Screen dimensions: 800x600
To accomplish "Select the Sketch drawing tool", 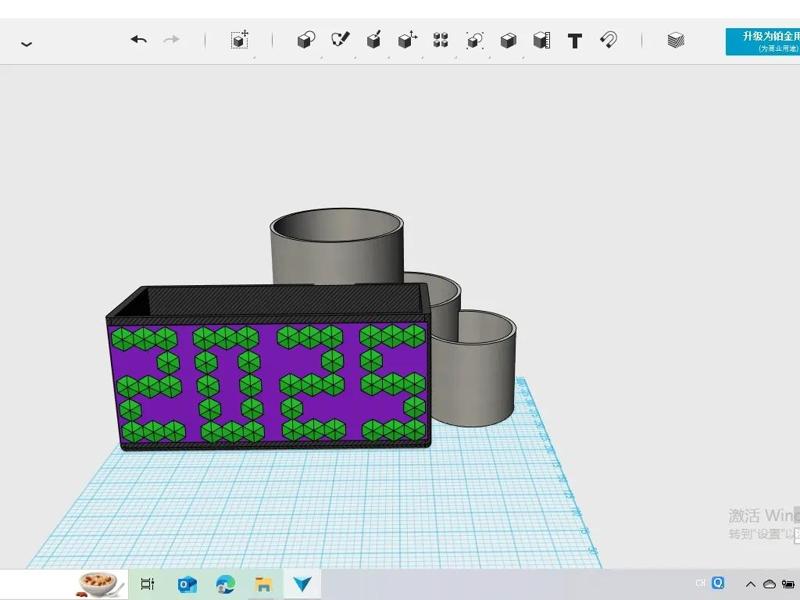I will tap(339, 40).
